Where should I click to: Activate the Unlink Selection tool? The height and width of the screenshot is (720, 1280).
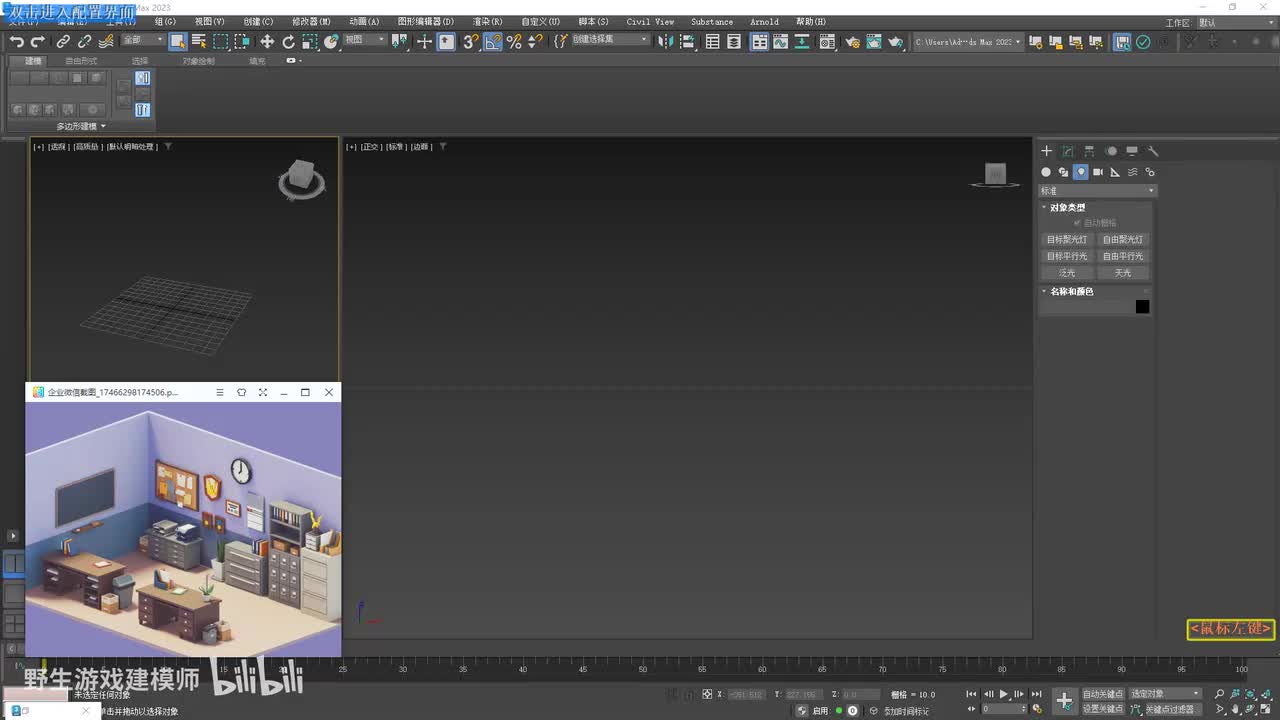click(84, 41)
